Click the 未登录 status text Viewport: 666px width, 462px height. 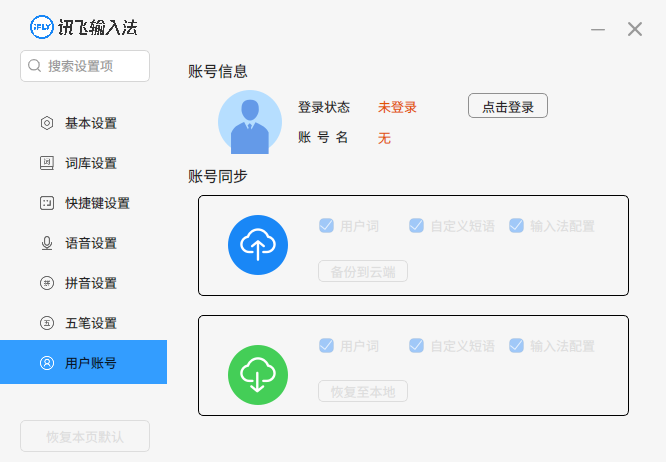398,107
